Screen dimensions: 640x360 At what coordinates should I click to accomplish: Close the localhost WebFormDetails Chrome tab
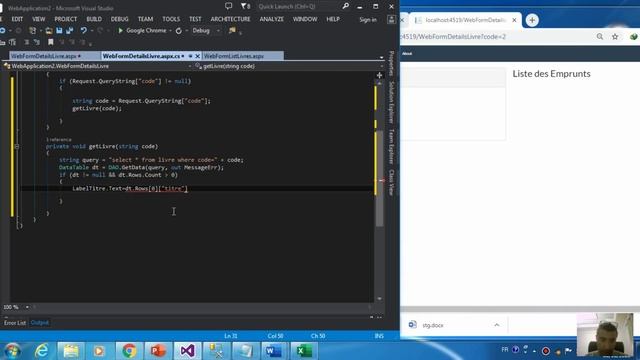[514, 20]
